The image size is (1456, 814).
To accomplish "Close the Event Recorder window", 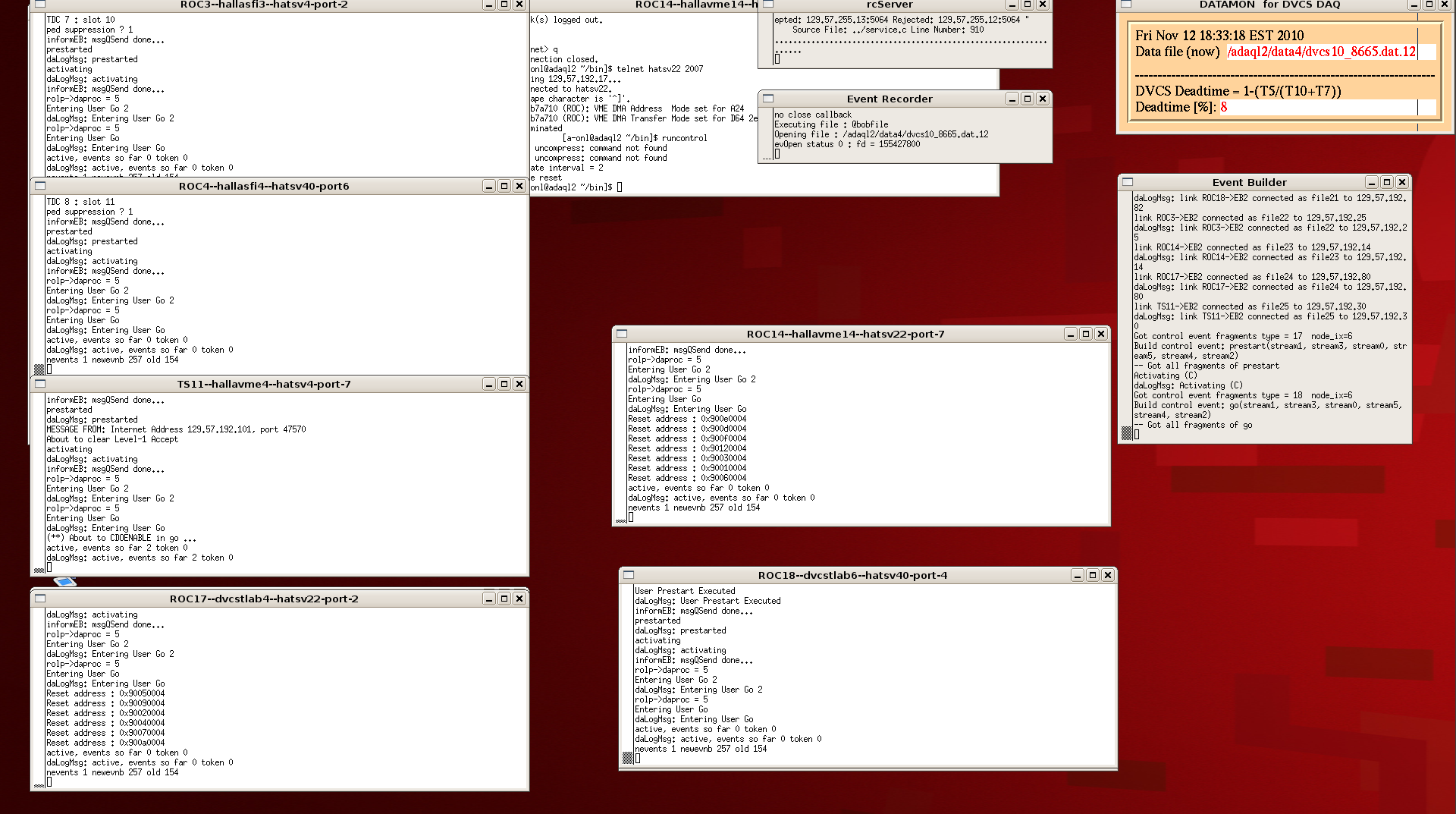I will [1043, 99].
